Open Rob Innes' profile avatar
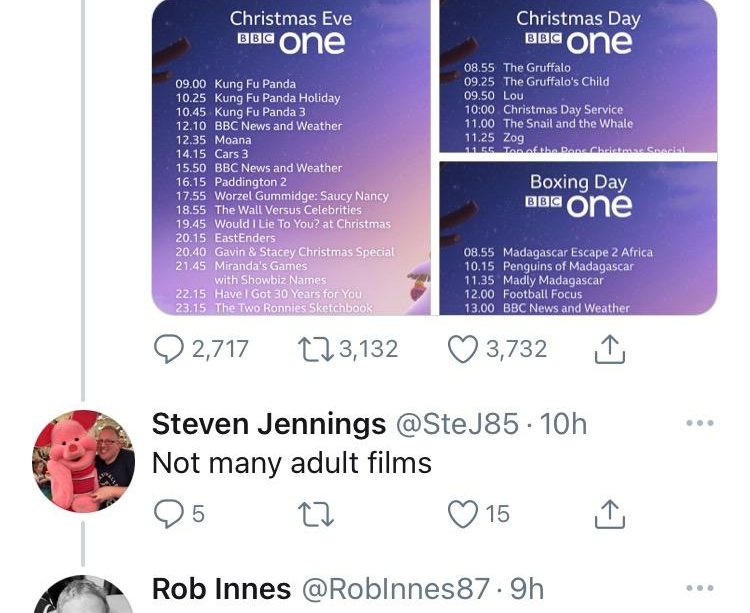 [x=84, y=598]
